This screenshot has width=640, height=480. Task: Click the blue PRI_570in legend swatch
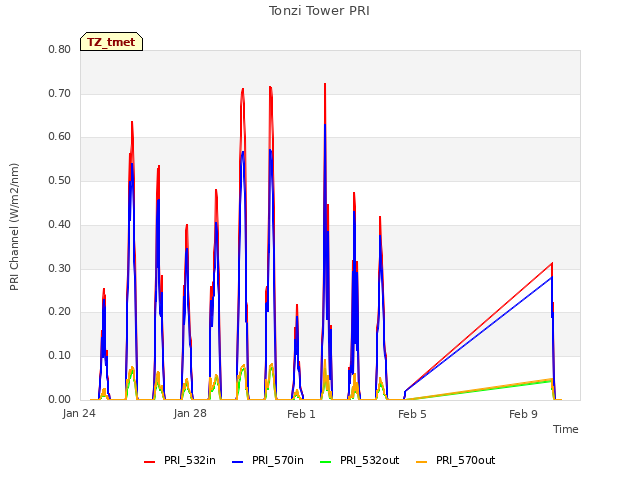point(238,462)
